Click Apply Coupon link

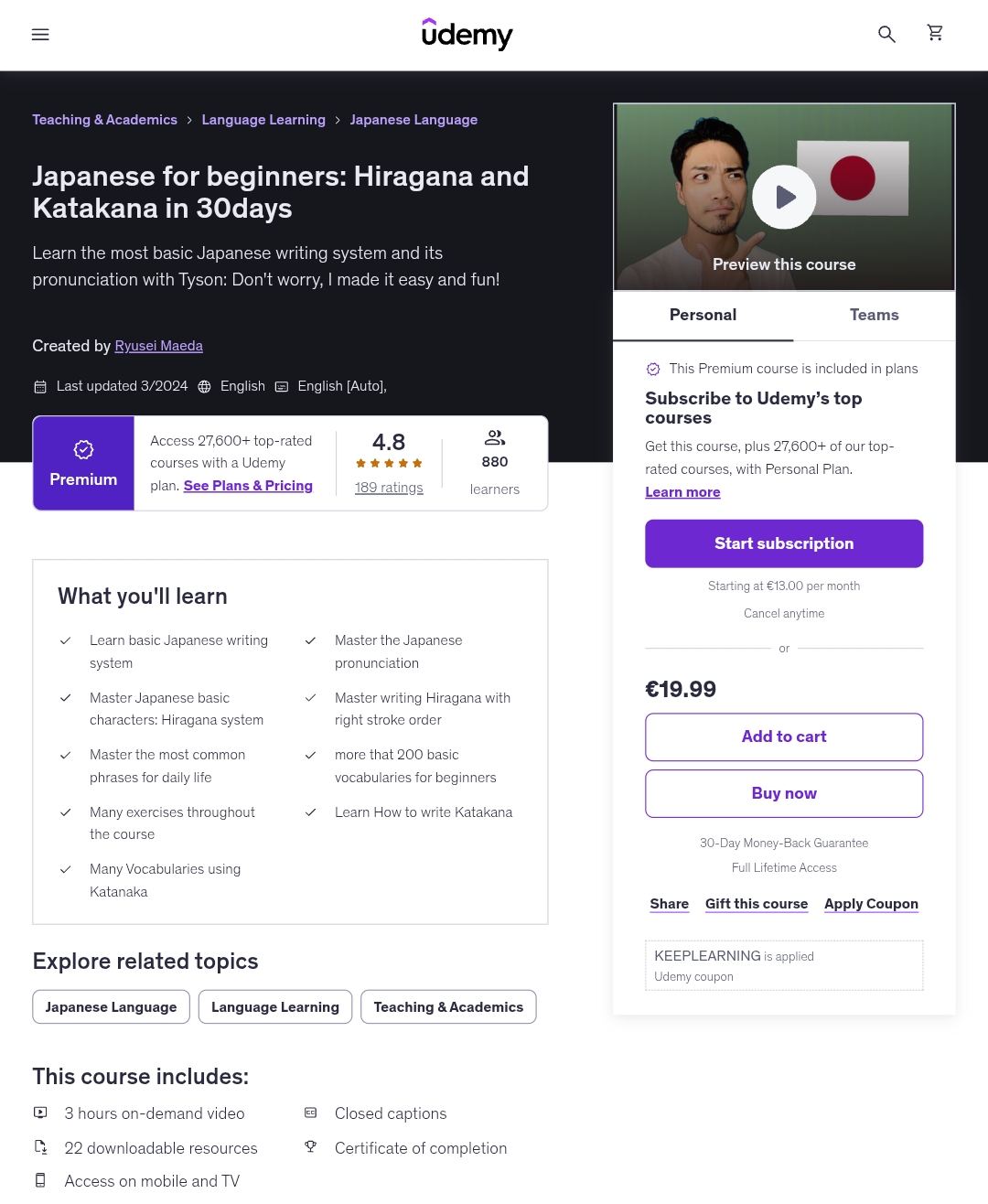[871, 904]
